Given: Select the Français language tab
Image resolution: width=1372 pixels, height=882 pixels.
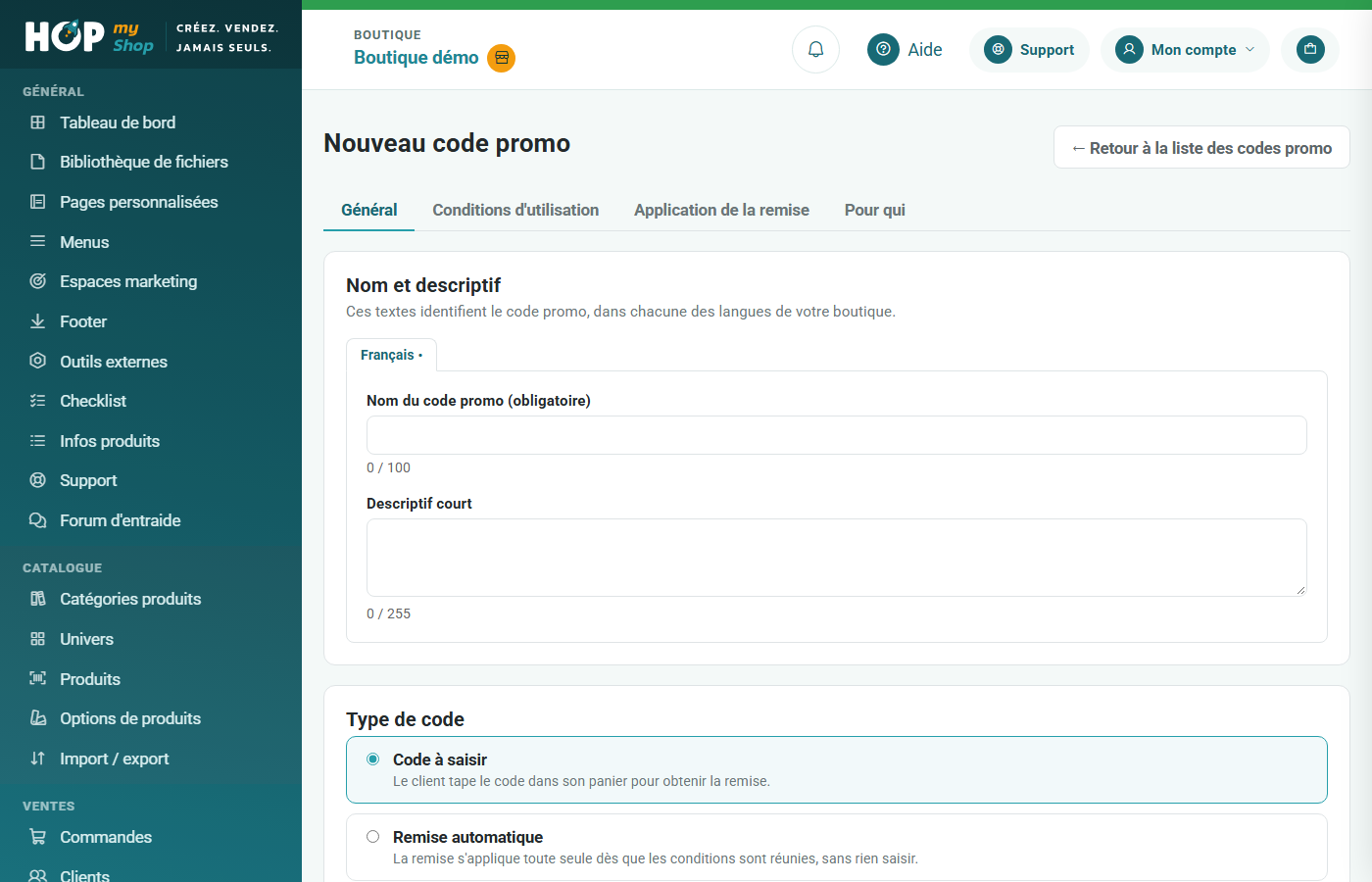Looking at the screenshot, I should pyautogui.click(x=391, y=355).
